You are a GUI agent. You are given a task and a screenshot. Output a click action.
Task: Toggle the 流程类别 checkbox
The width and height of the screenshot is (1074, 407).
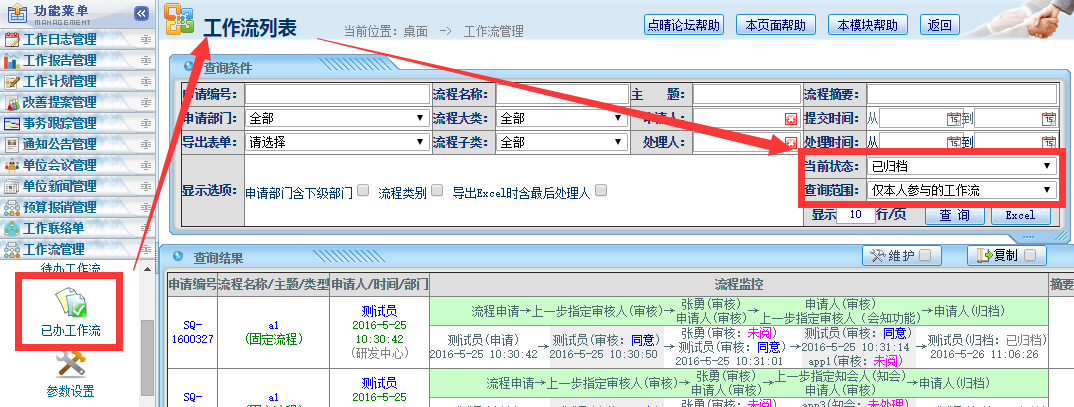pyautogui.click(x=436, y=190)
